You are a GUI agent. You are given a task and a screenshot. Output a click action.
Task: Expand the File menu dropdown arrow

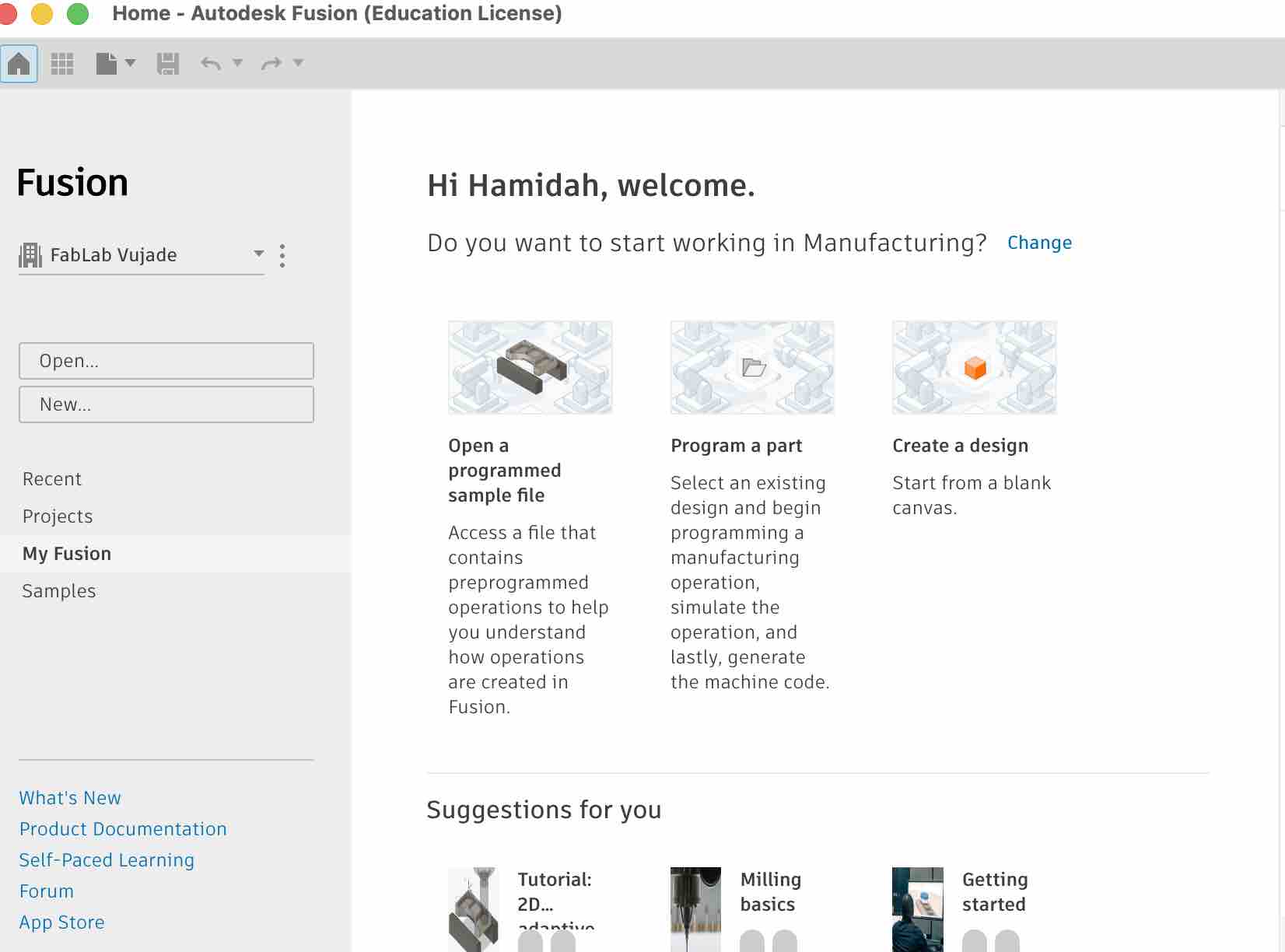(131, 63)
